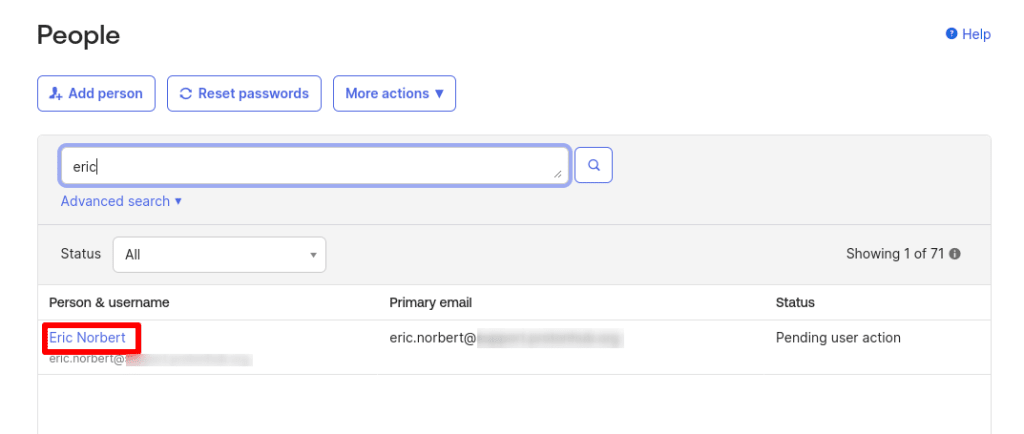This screenshot has height=434, width=1024.
Task: Open the More actions dropdown
Action: (394, 93)
